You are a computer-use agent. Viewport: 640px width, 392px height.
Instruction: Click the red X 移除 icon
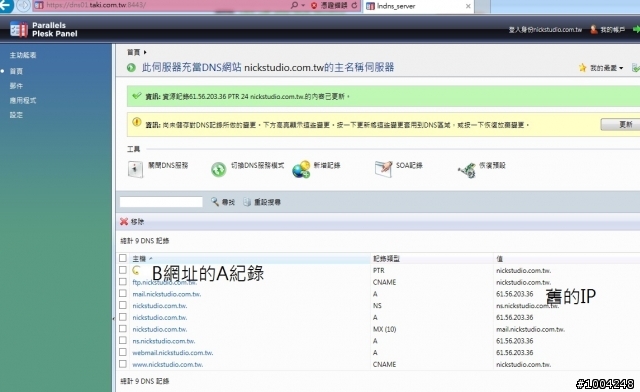[x=124, y=222]
